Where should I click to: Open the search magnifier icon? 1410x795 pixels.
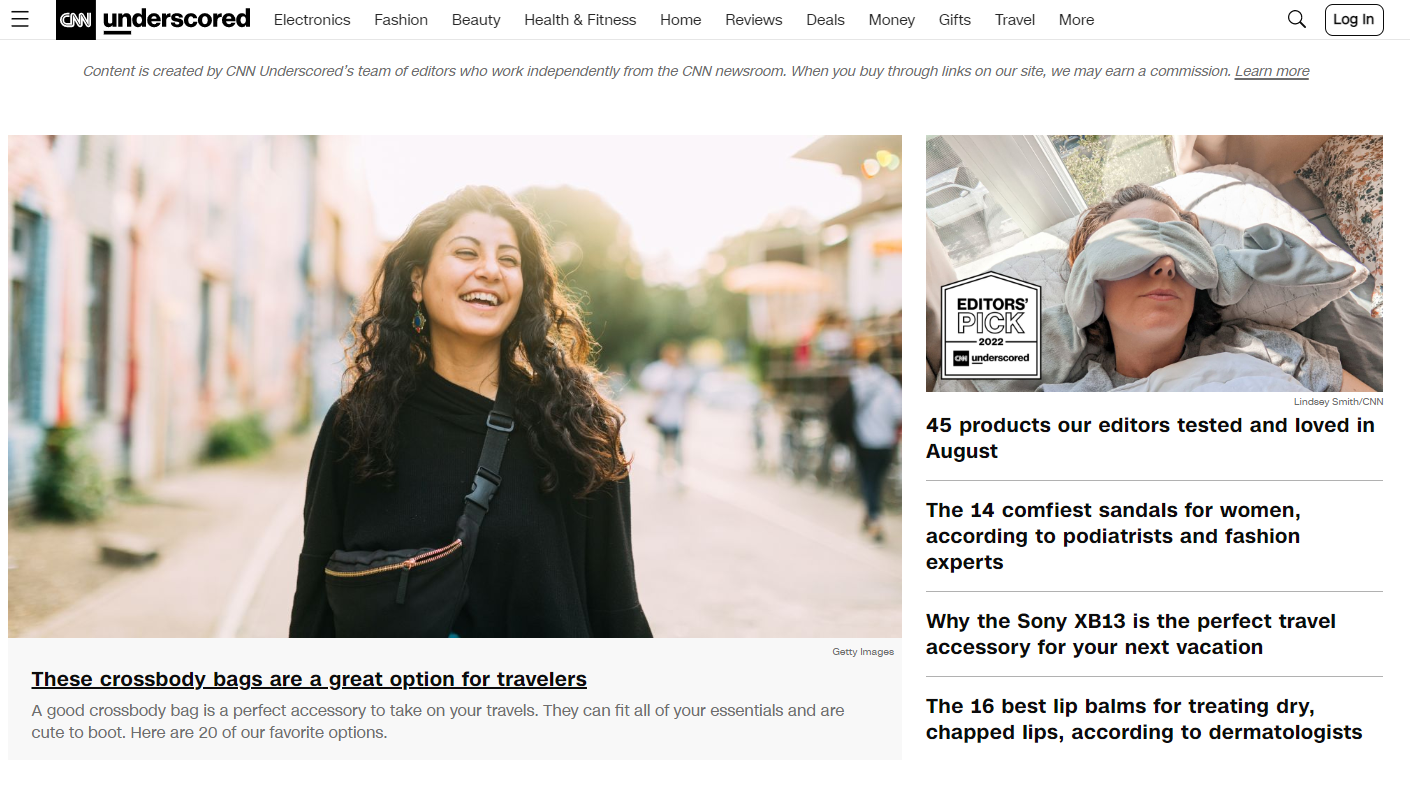click(x=1296, y=19)
